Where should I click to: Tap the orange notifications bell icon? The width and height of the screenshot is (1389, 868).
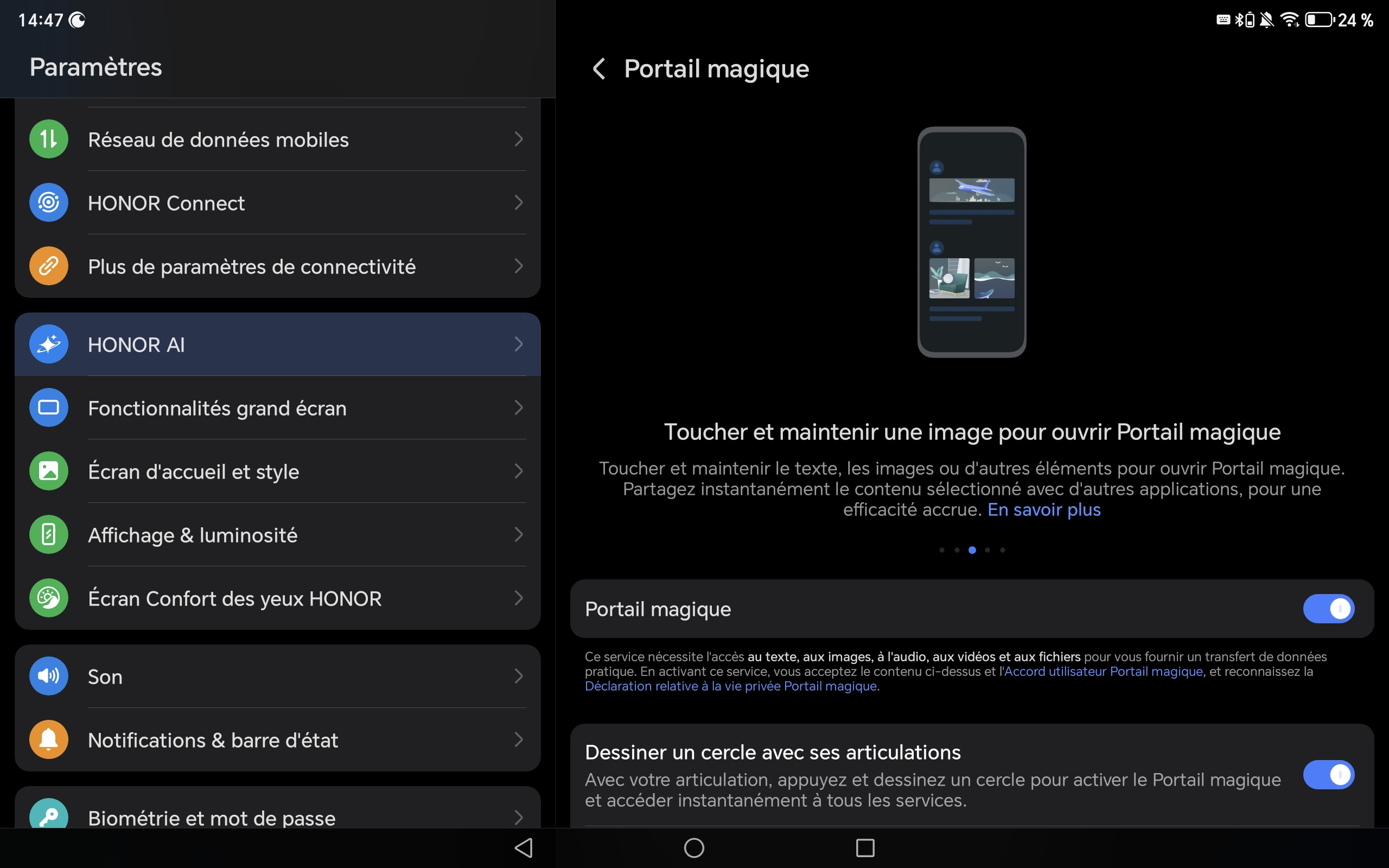tap(49, 739)
